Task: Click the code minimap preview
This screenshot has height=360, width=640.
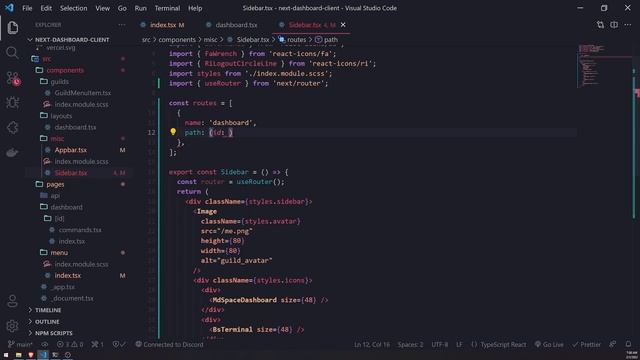Action: (x=604, y=65)
